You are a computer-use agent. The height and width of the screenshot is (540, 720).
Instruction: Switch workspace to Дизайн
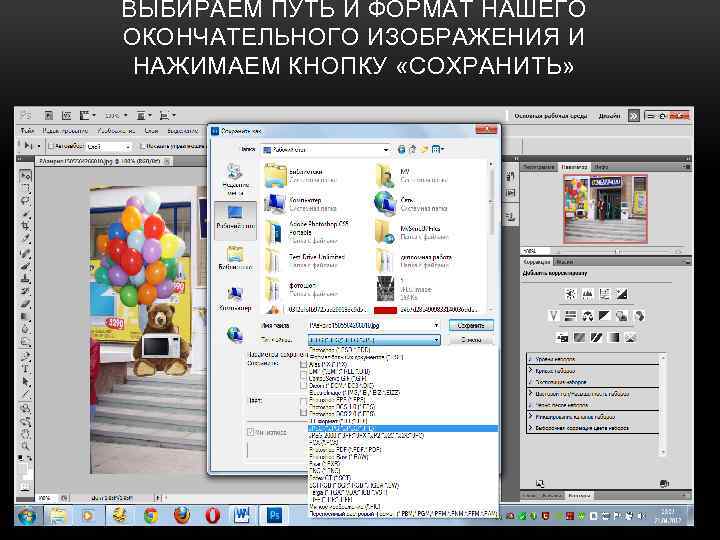point(609,116)
